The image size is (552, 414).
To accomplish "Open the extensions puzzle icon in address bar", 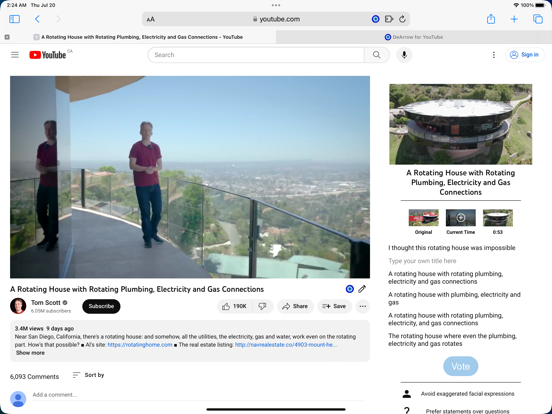I will [x=389, y=19].
